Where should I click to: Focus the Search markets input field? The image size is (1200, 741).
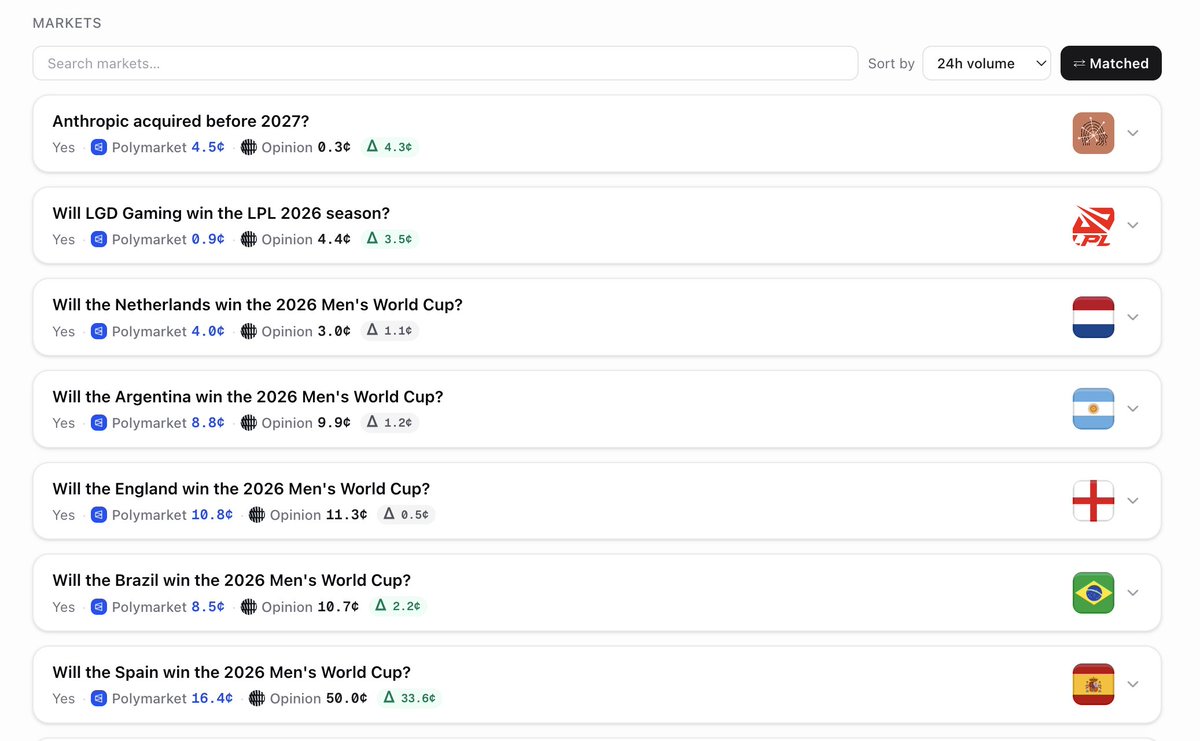coord(445,63)
